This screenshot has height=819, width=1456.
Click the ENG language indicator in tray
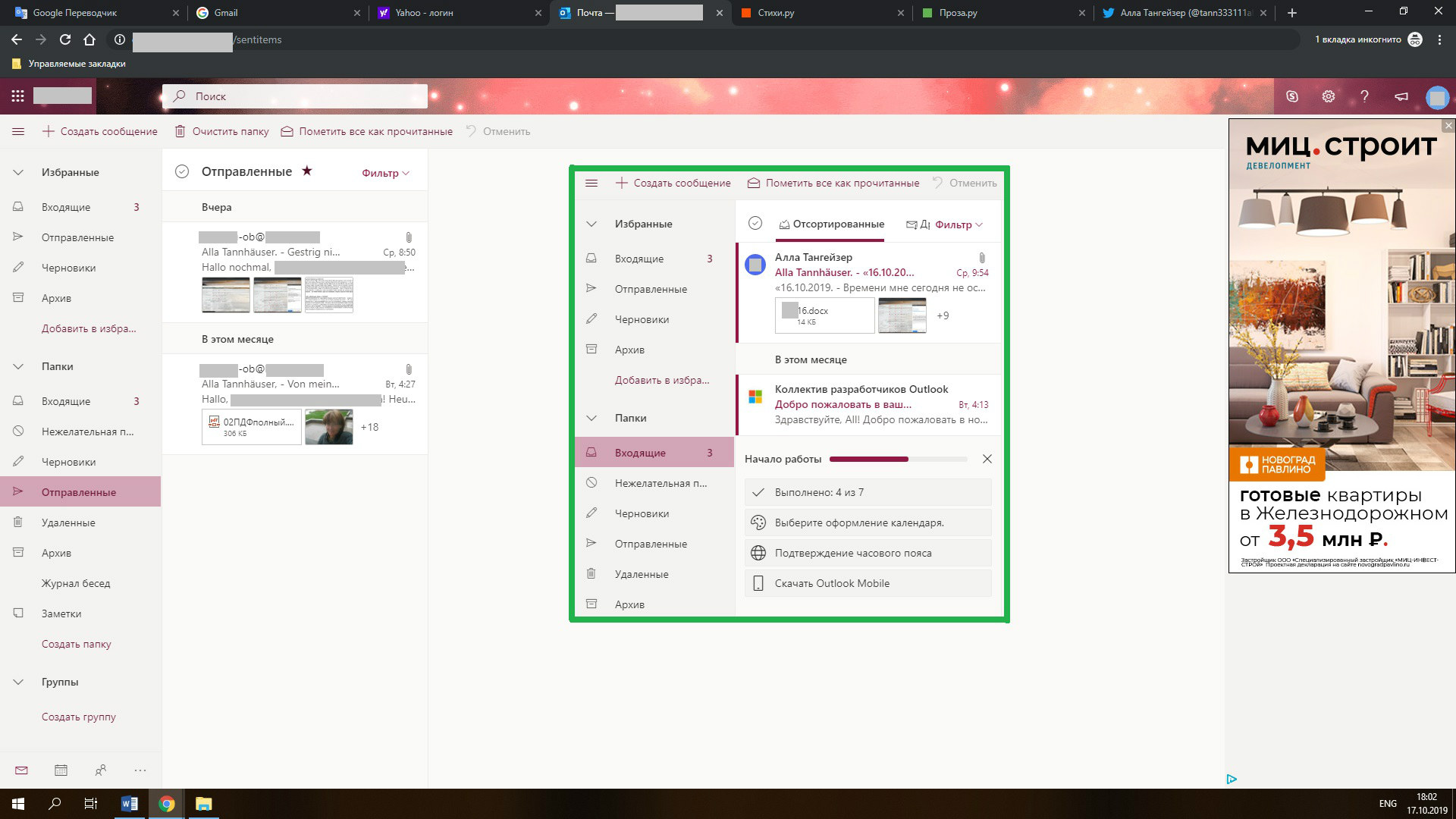click(1388, 804)
